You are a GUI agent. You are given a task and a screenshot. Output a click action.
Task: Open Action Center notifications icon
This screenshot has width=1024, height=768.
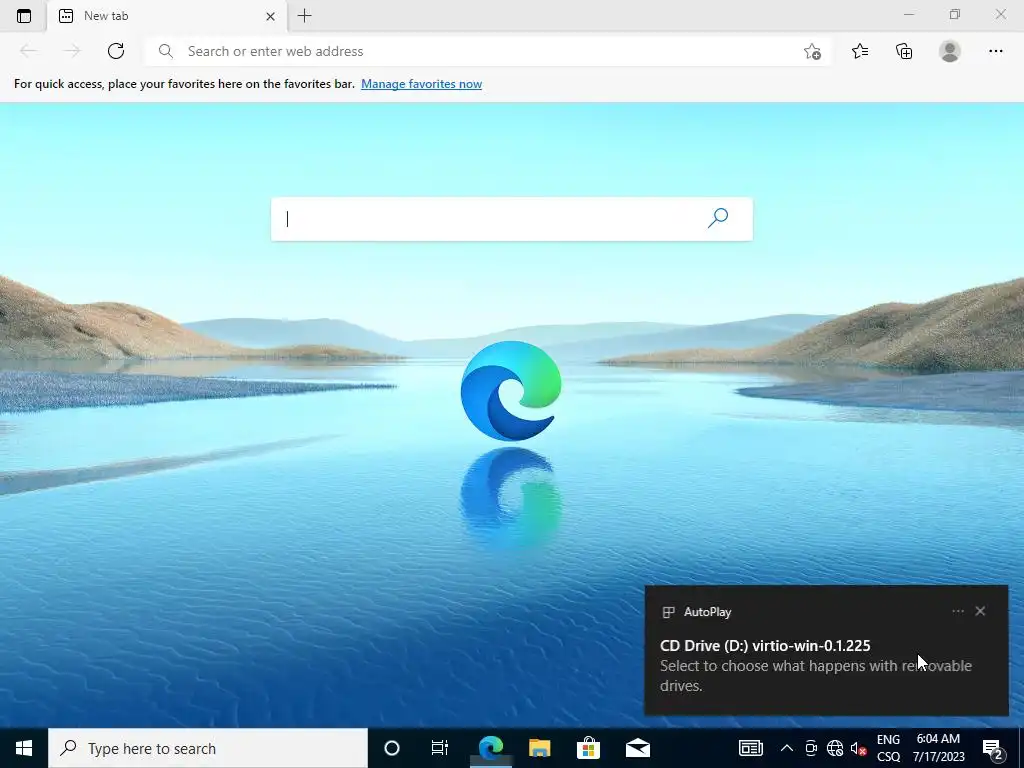point(993,749)
